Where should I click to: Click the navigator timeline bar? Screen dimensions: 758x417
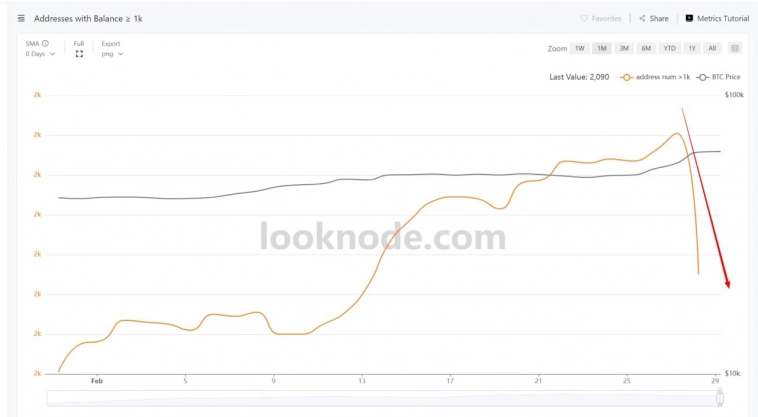tap(380, 398)
